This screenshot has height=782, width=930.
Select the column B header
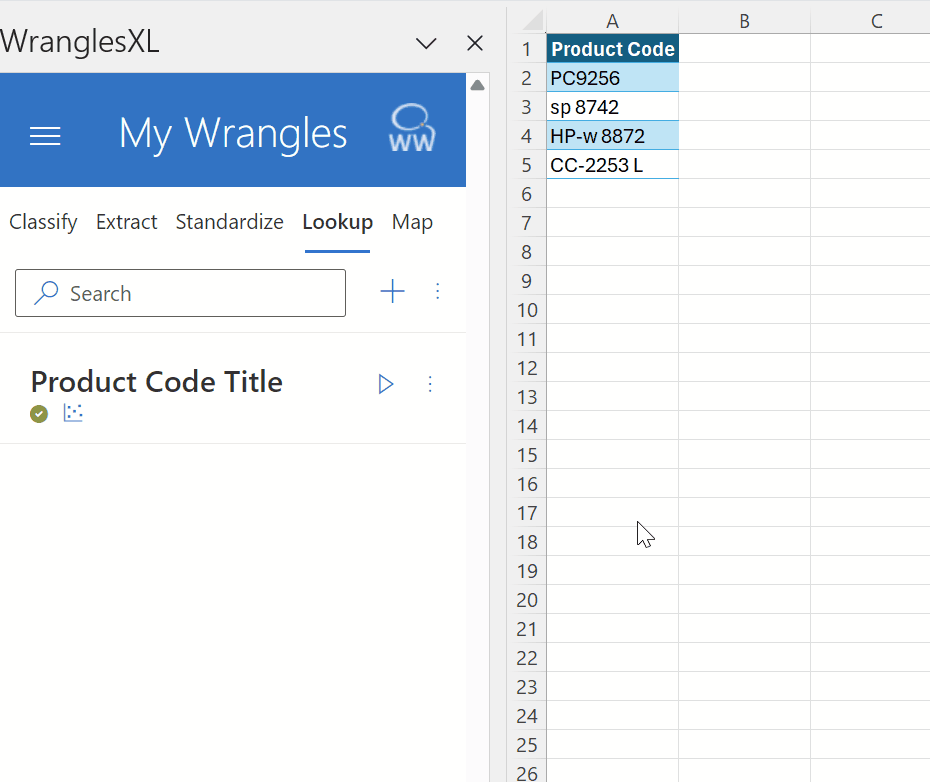click(744, 21)
